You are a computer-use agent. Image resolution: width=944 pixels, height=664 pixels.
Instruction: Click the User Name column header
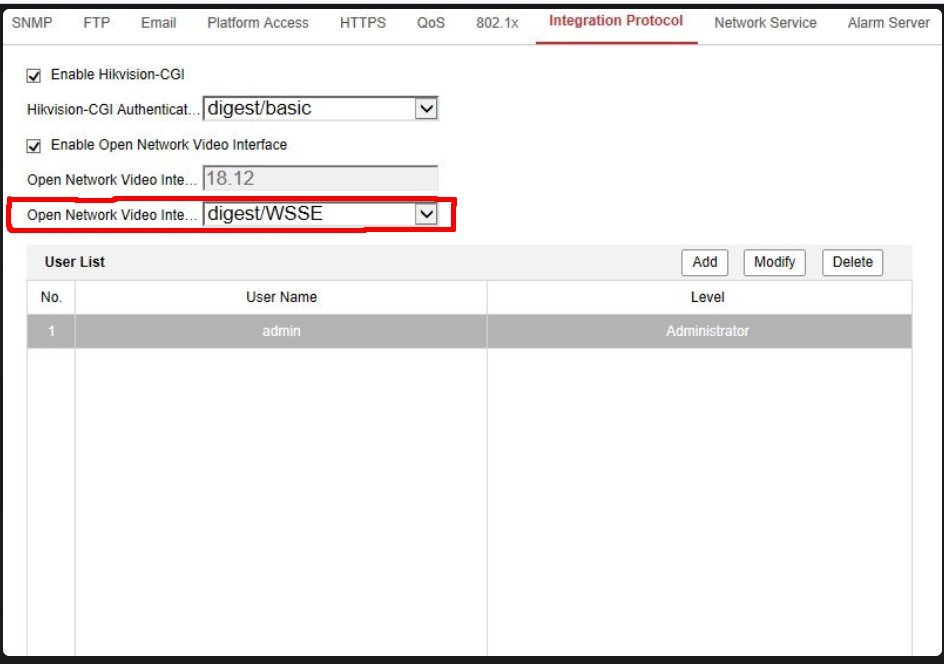[x=281, y=297]
